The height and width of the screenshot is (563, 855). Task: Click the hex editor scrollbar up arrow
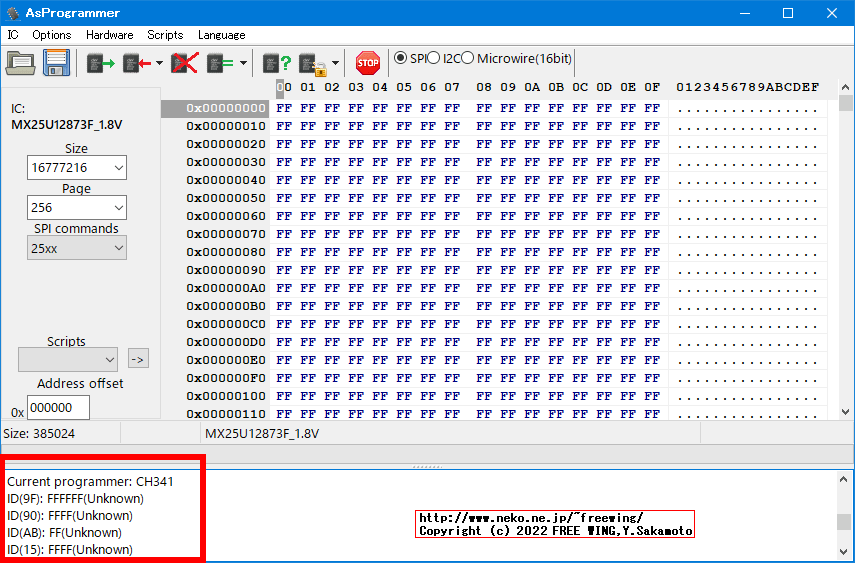[x=846, y=87]
